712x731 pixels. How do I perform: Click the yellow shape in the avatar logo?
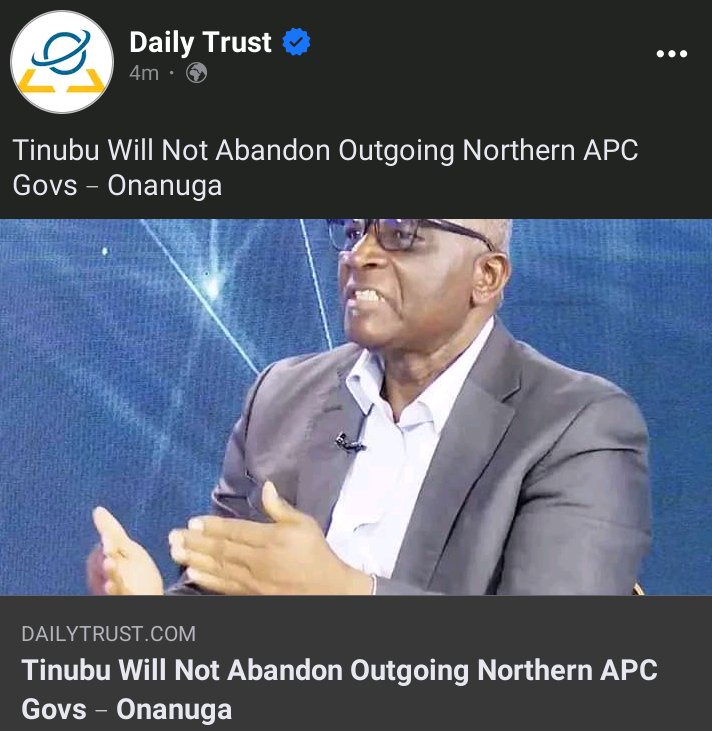pyautogui.click(x=61, y=81)
